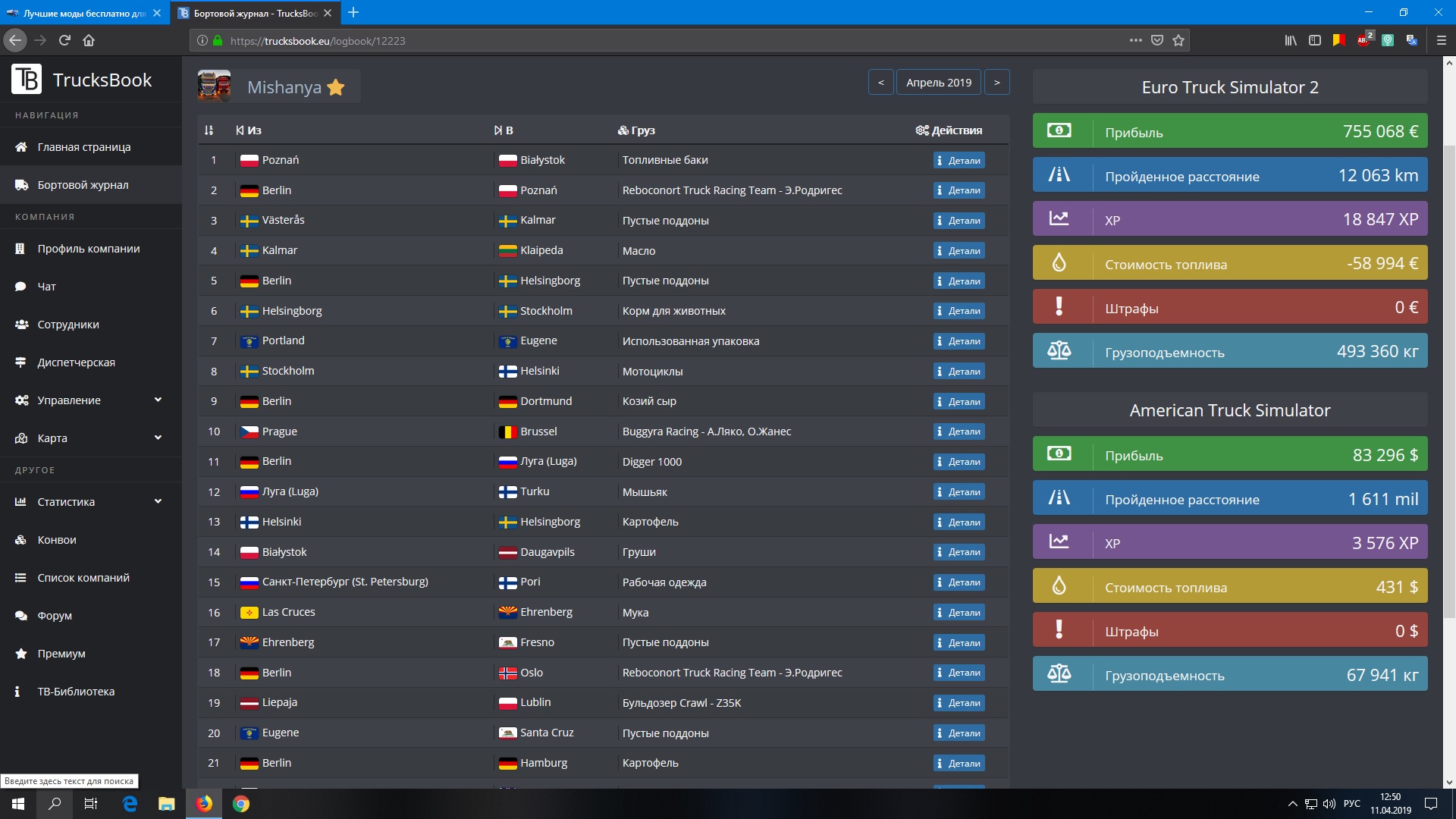Click the Pocket save icon

click(x=1157, y=40)
